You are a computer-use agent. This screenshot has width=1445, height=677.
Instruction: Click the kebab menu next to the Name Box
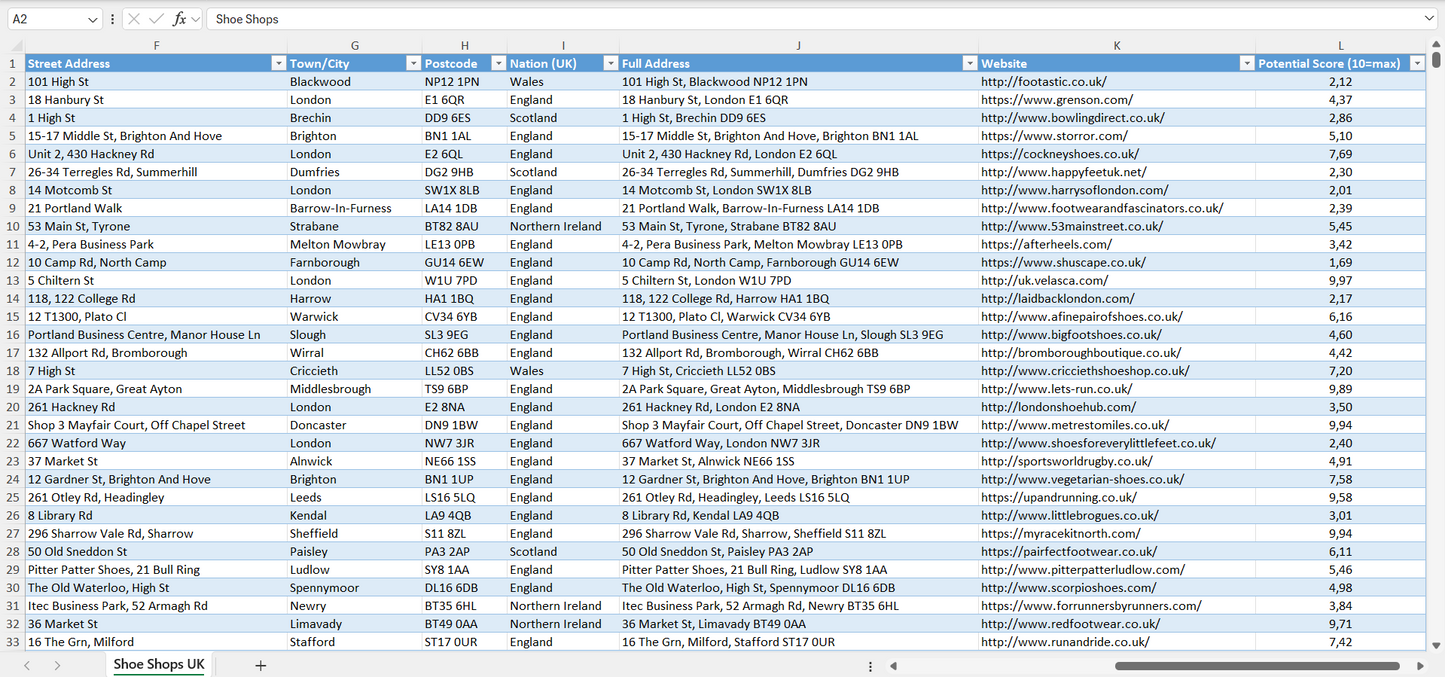point(112,18)
